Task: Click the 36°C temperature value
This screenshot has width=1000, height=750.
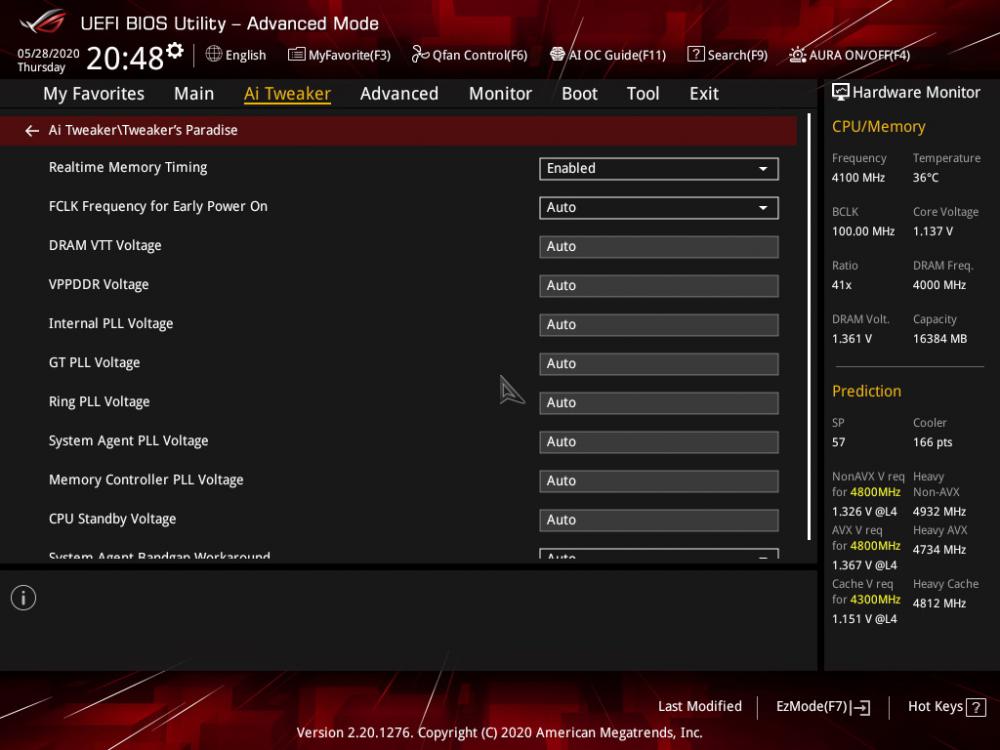Action: [x=925, y=178]
